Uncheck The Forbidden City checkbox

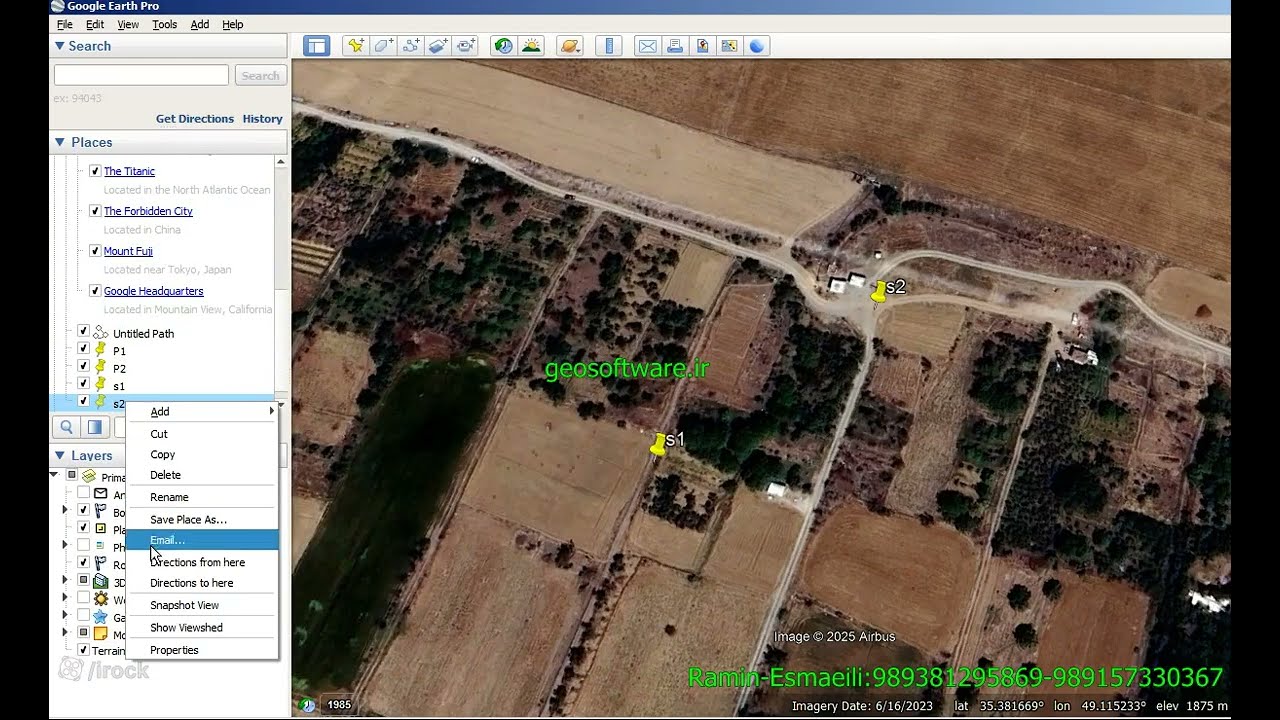tap(95, 211)
